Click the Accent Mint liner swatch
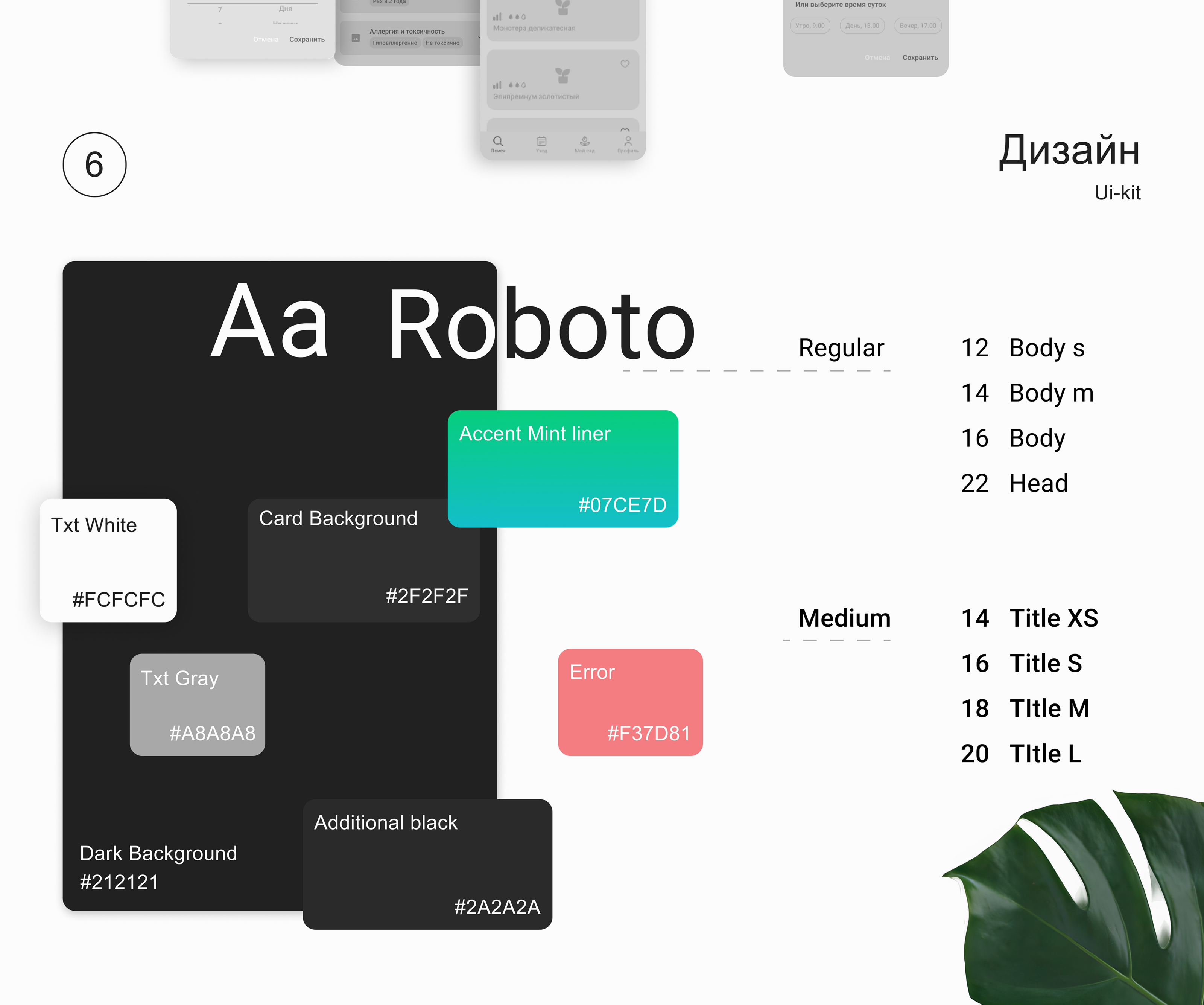The width and height of the screenshot is (1204, 1005). (562, 469)
